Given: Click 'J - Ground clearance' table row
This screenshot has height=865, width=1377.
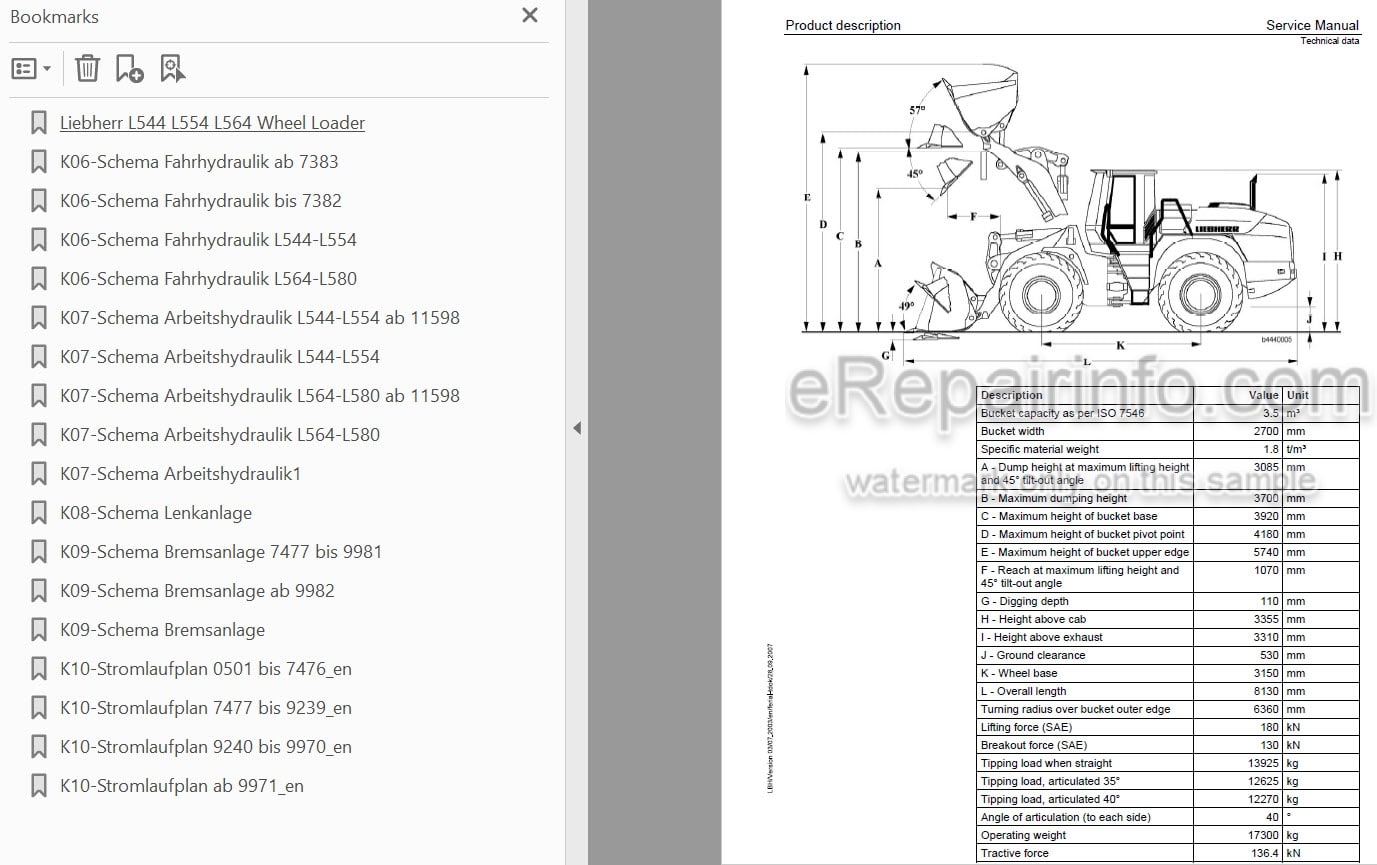Looking at the screenshot, I should click(x=1168, y=655).
